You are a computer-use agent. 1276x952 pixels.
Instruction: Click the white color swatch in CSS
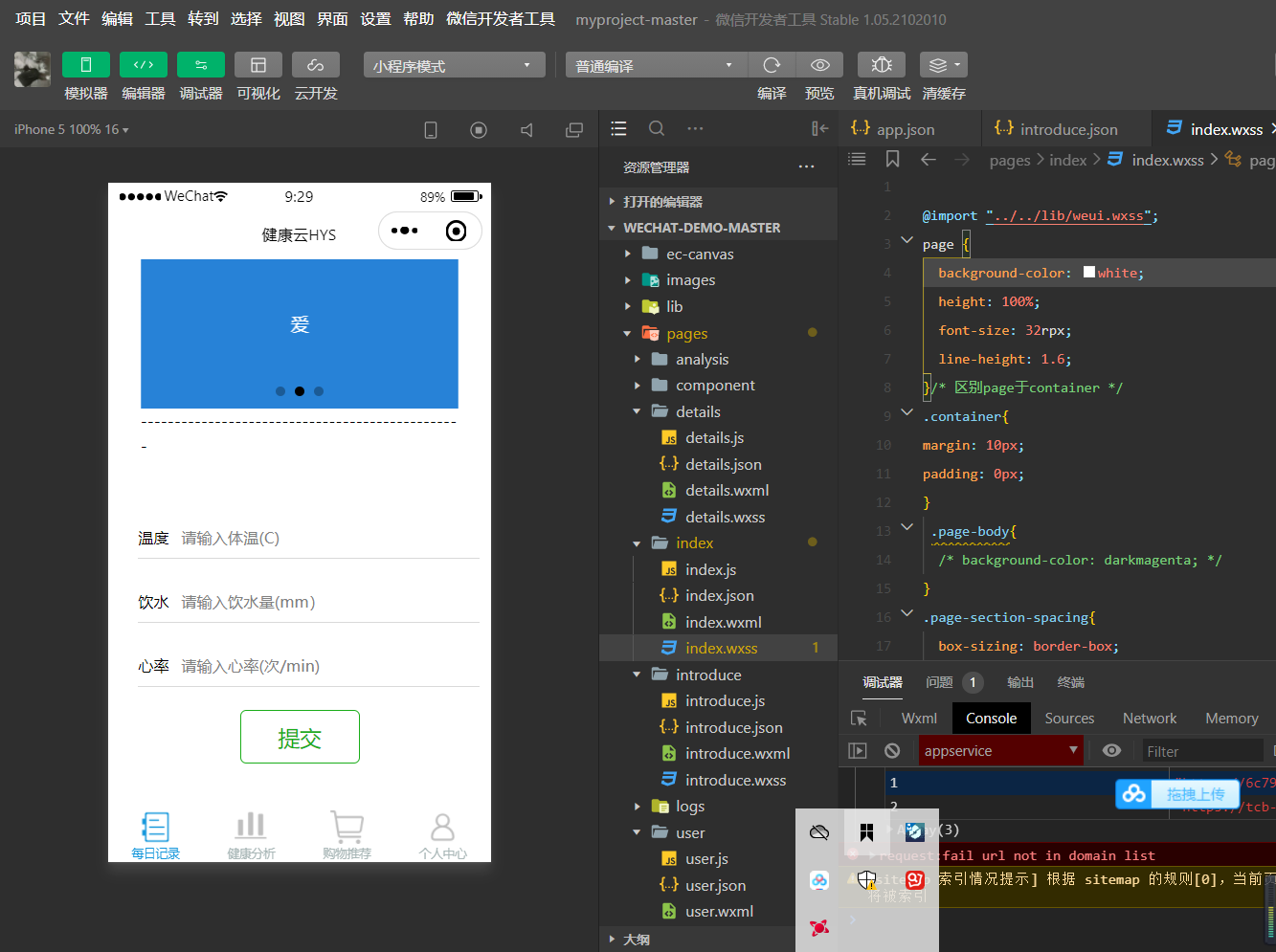[x=1089, y=272]
